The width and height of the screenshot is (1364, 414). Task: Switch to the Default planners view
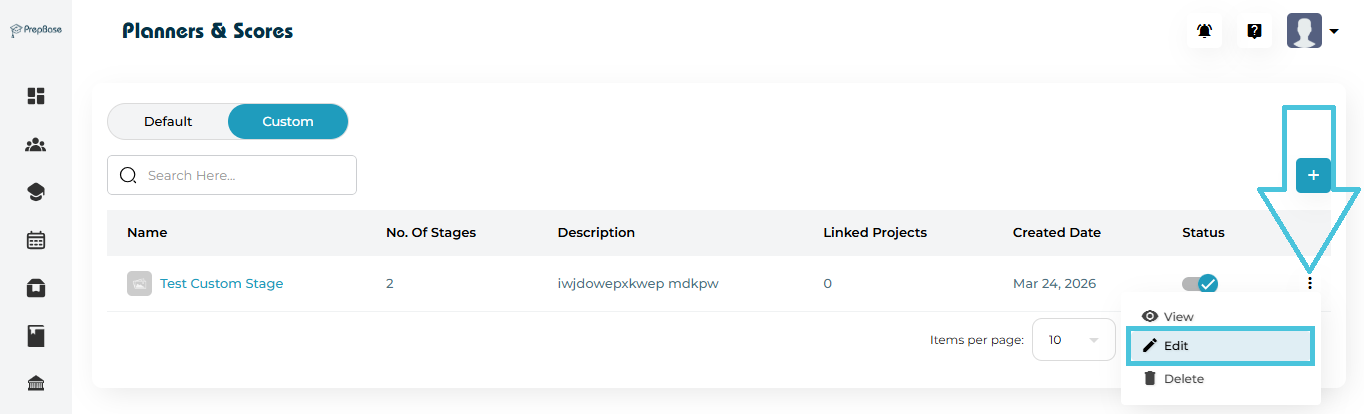[168, 122]
